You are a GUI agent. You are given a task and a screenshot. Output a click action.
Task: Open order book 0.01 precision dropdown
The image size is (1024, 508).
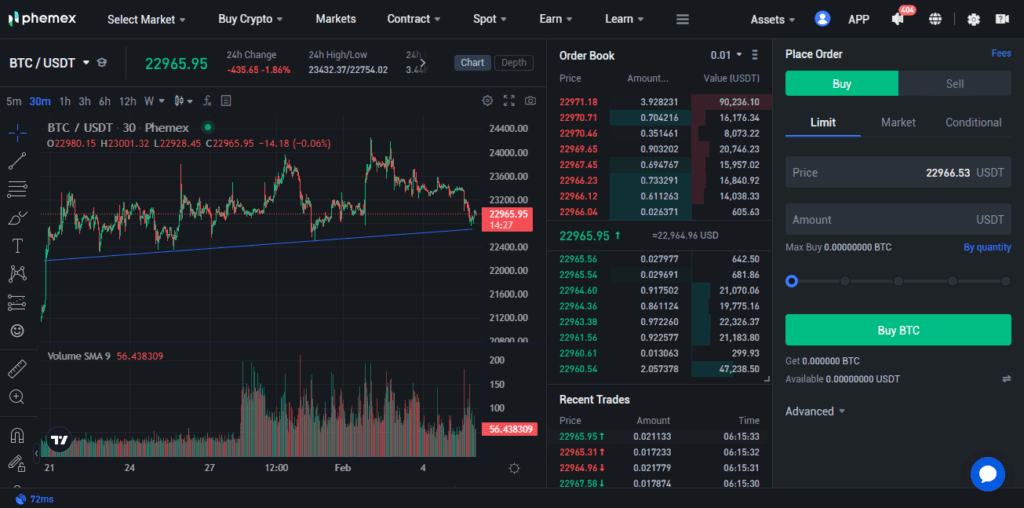[x=726, y=56]
